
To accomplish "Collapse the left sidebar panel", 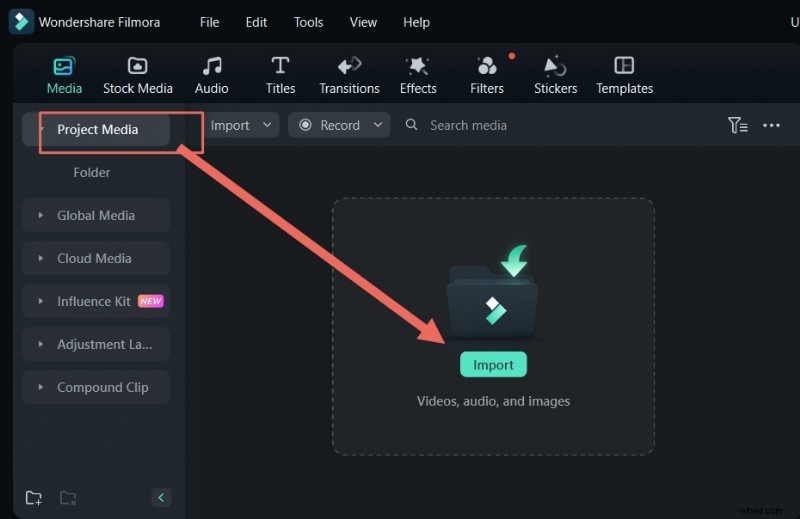I will [161, 498].
